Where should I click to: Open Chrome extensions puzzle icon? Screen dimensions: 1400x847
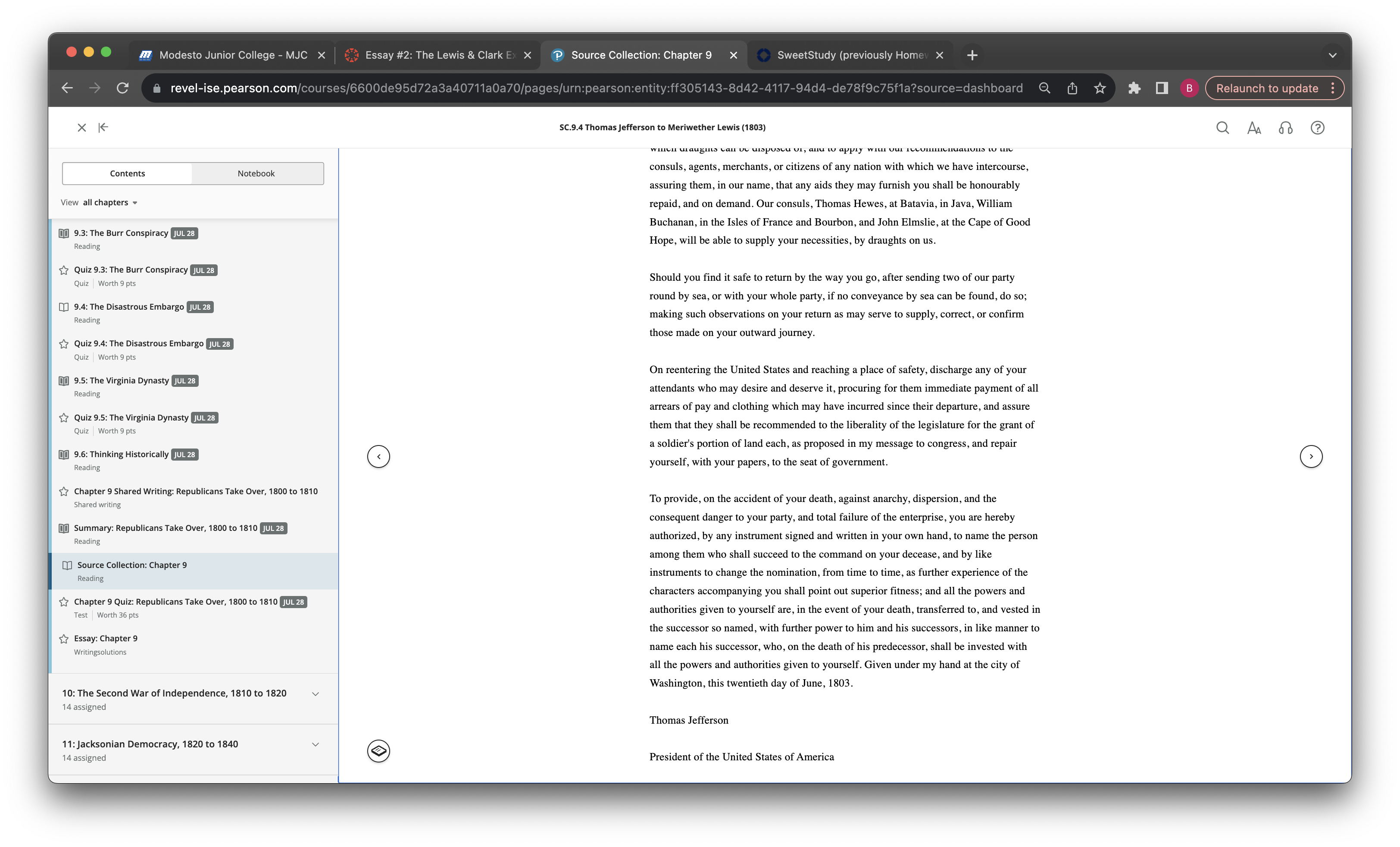point(1134,88)
